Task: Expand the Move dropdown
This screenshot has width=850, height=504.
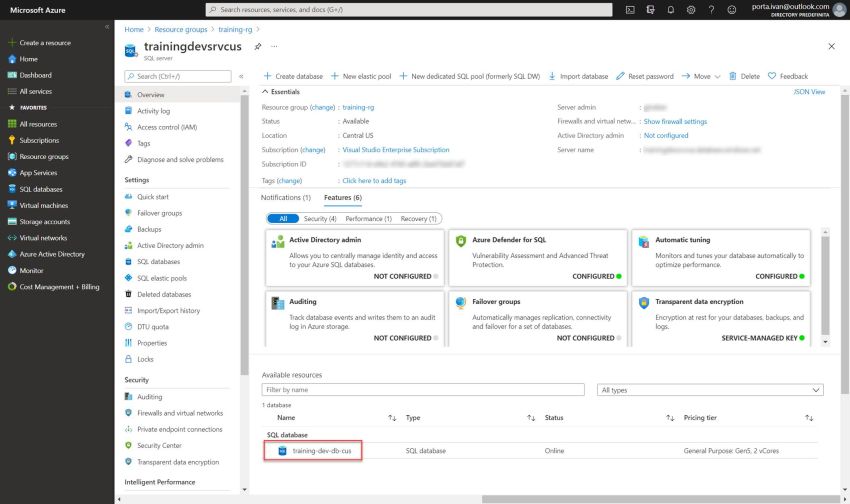Action: tap(701, 76)
